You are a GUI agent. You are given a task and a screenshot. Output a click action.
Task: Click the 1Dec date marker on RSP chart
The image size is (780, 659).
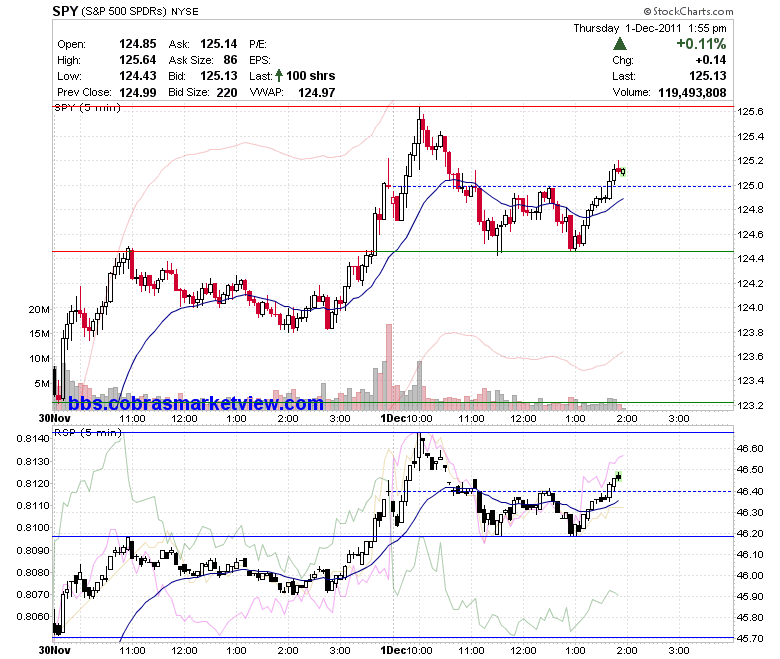pos(393,651)
